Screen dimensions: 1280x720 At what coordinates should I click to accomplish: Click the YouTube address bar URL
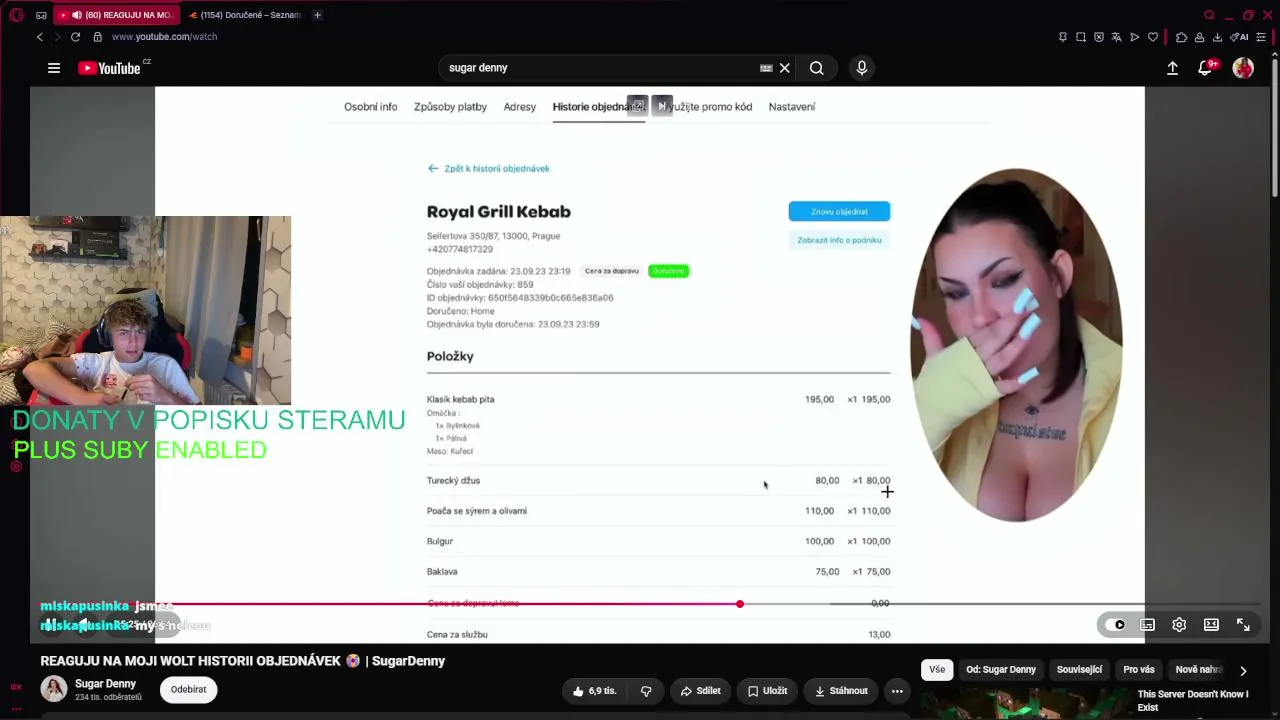164,37
